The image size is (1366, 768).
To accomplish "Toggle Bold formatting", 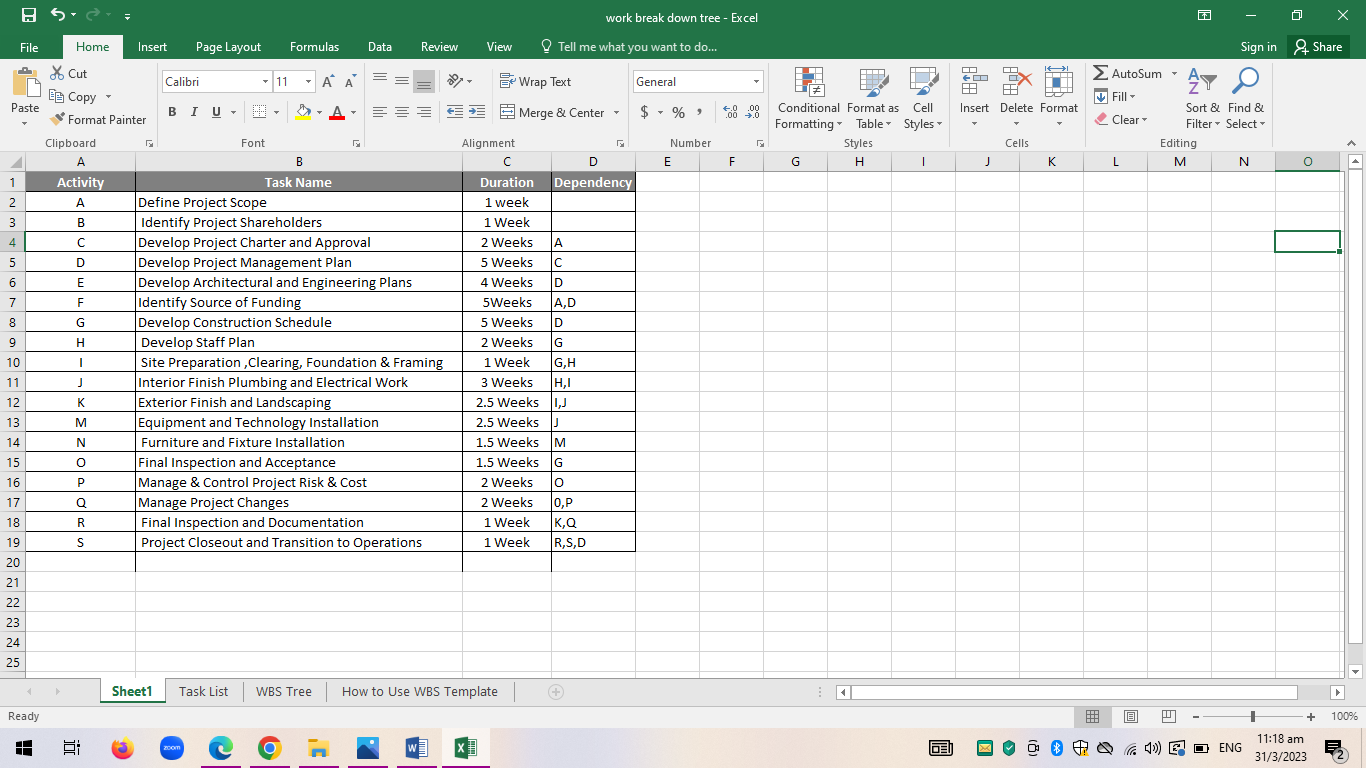I will [172, 112].
